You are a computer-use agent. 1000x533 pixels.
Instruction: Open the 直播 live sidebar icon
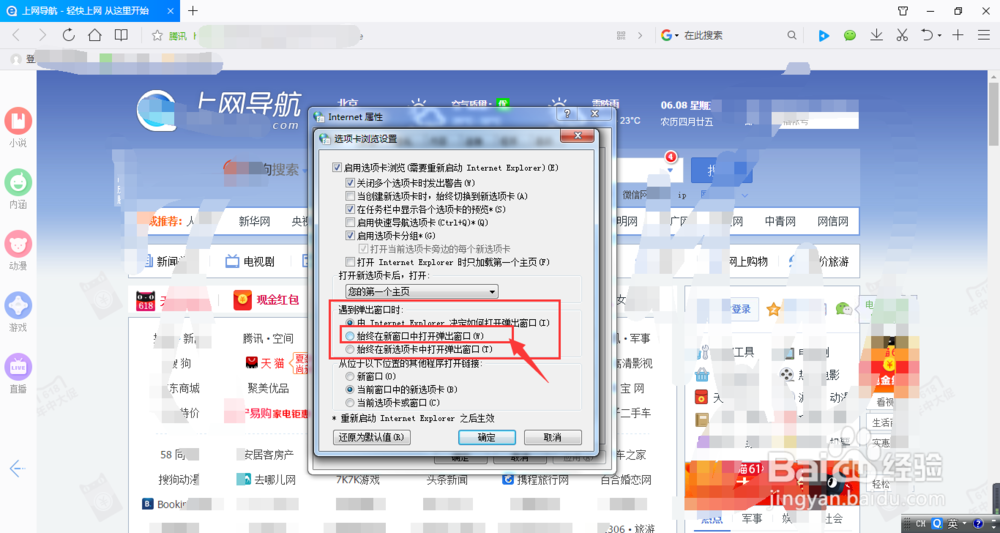click(18, 367)
